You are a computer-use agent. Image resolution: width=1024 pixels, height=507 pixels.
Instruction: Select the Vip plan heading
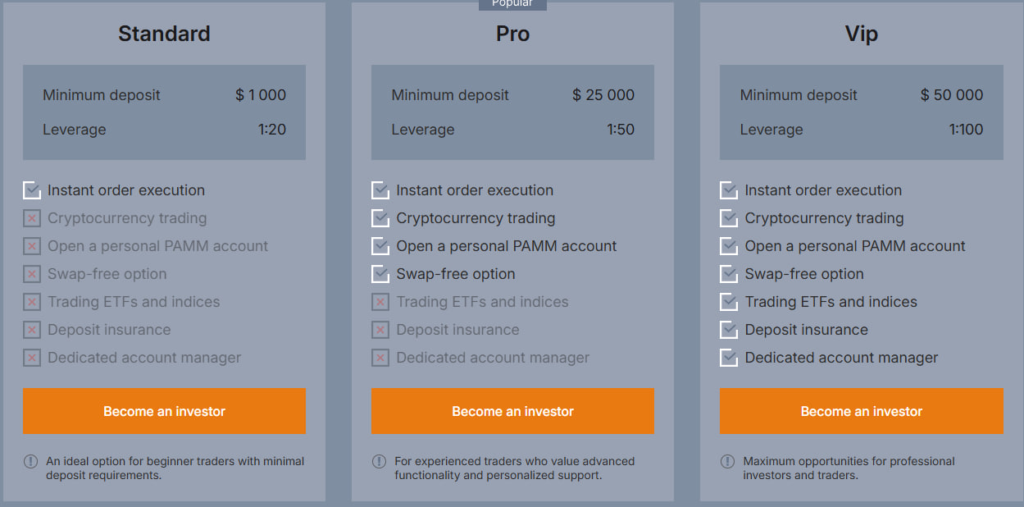861,34
